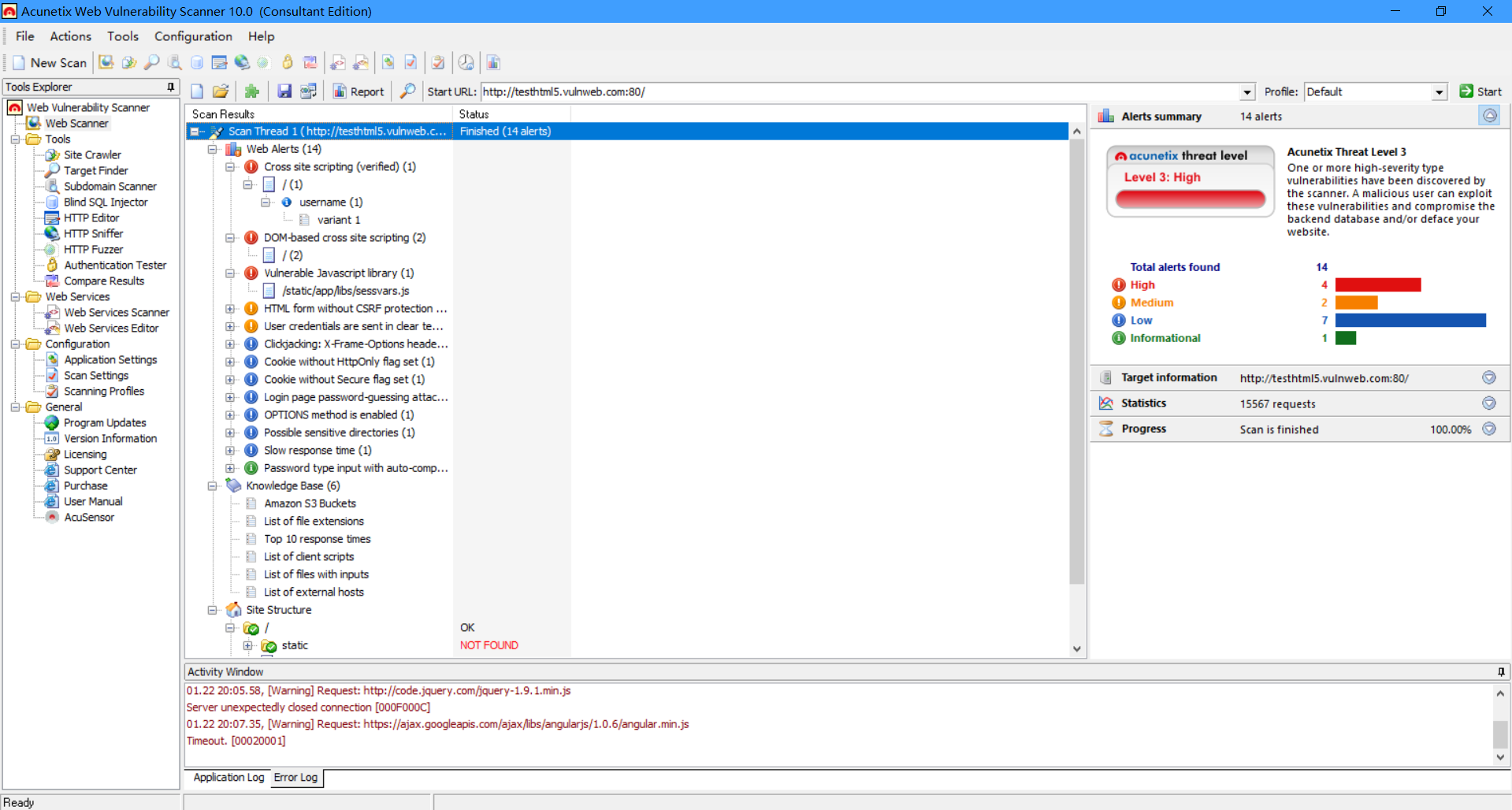Expand the Progress section

(x=1489, y=429)
